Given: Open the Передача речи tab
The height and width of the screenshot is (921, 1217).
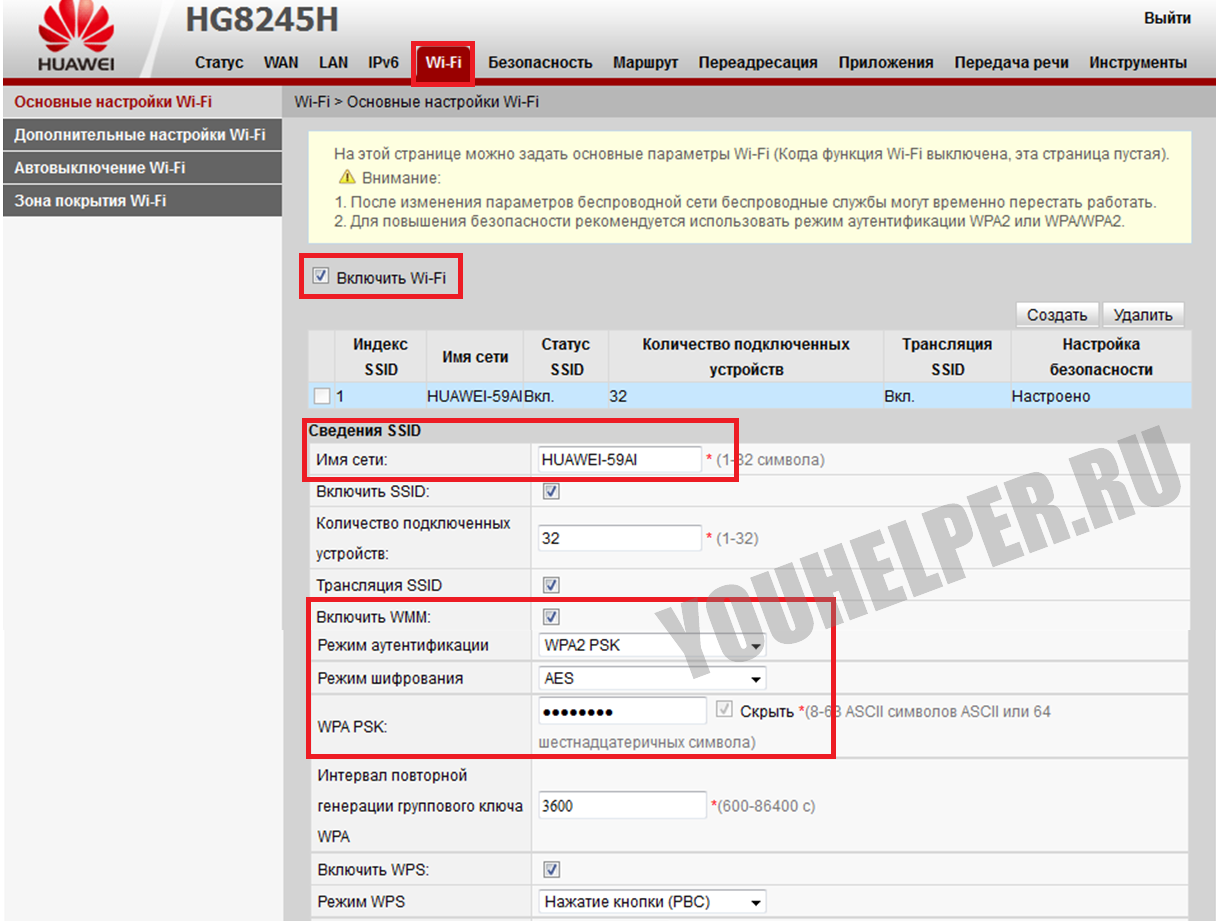Looking at the screenshot, I should coord(1011,62).
